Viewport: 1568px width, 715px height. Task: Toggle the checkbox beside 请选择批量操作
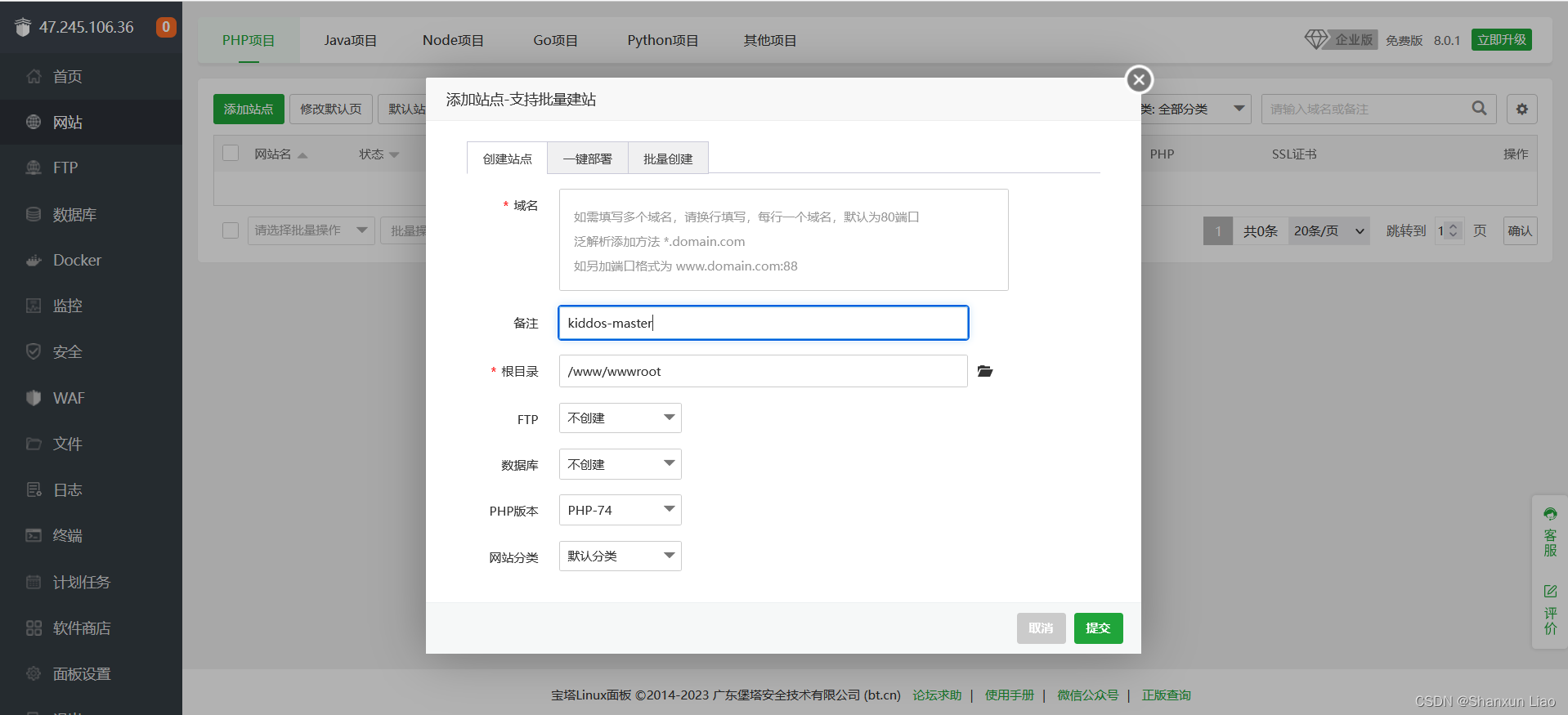coord(231,230)
